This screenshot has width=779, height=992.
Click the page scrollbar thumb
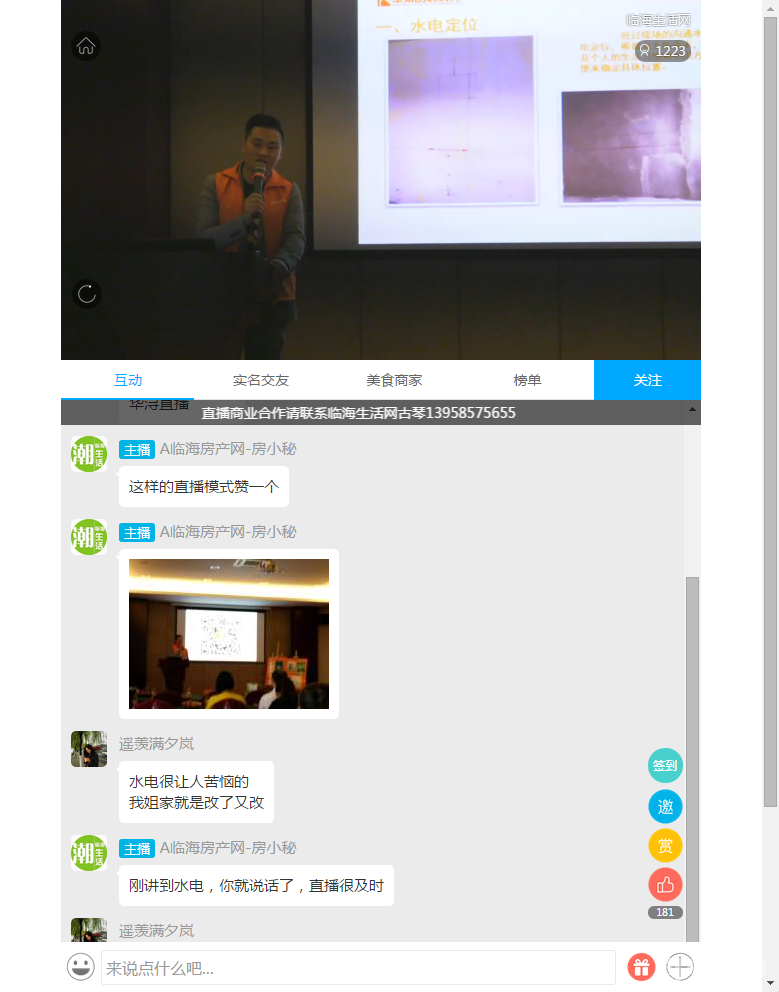(x=770, y=412)
